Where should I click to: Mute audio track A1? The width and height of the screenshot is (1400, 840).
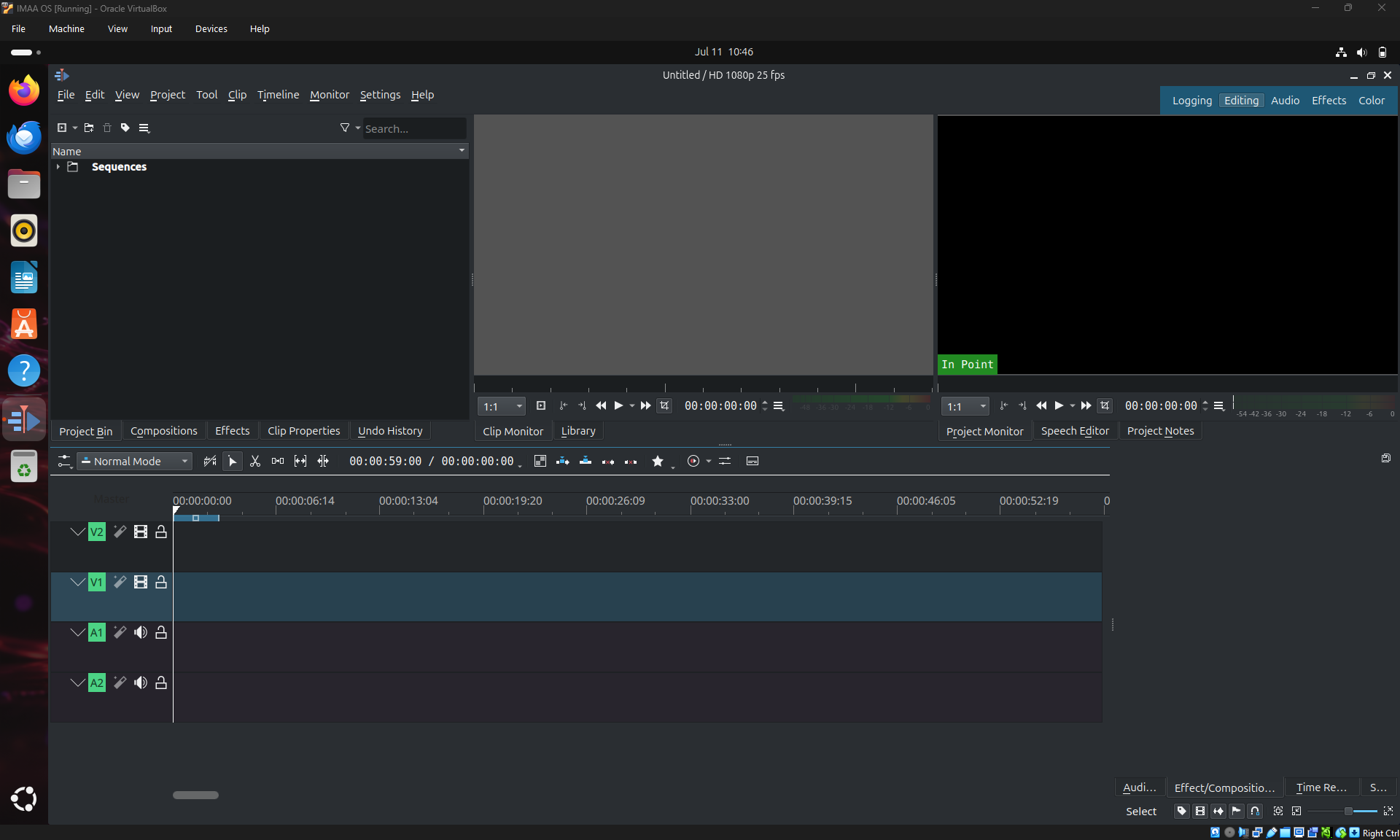(141, 632)
